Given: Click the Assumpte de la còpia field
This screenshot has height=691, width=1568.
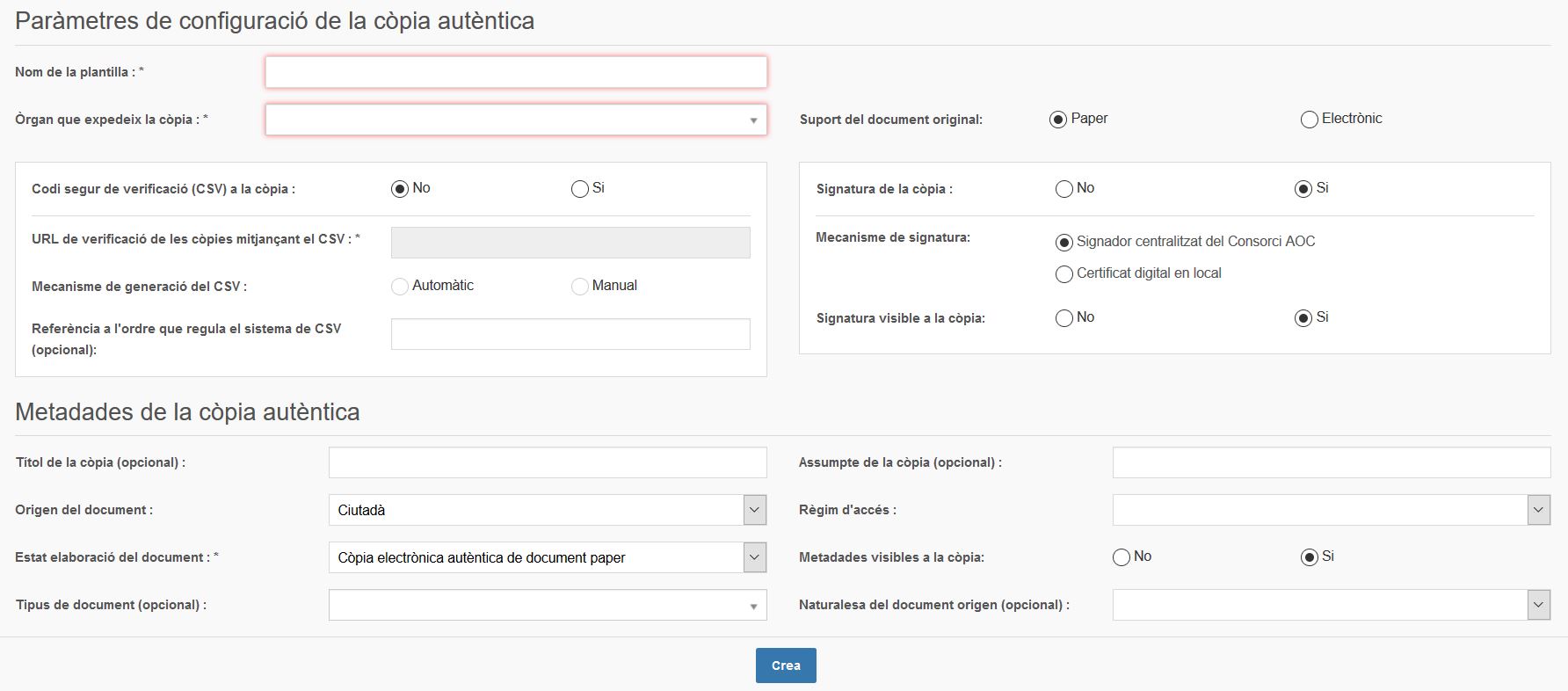Looking at the screenshot, I should 1331,462.
